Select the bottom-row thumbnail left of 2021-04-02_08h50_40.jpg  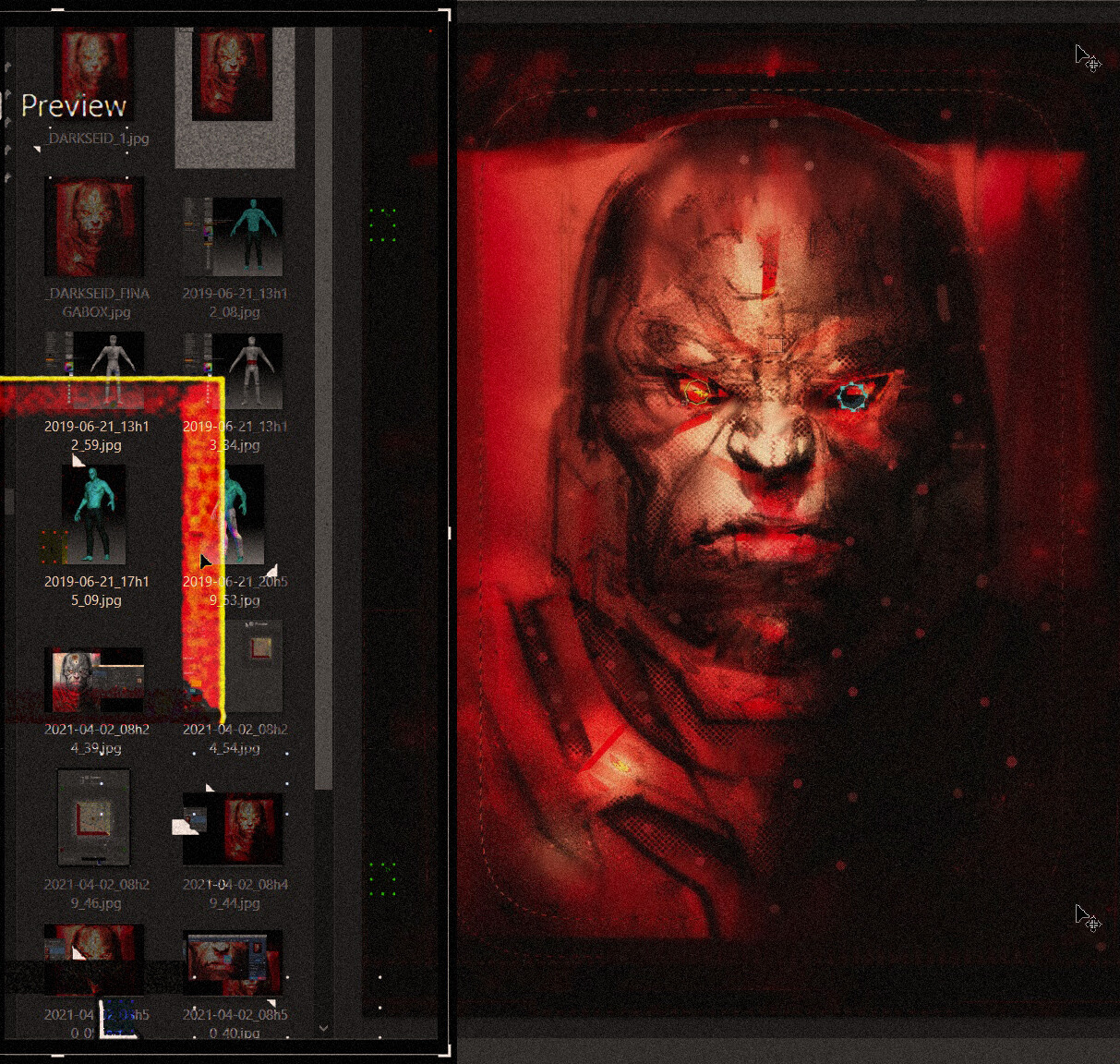pos(94,961)
